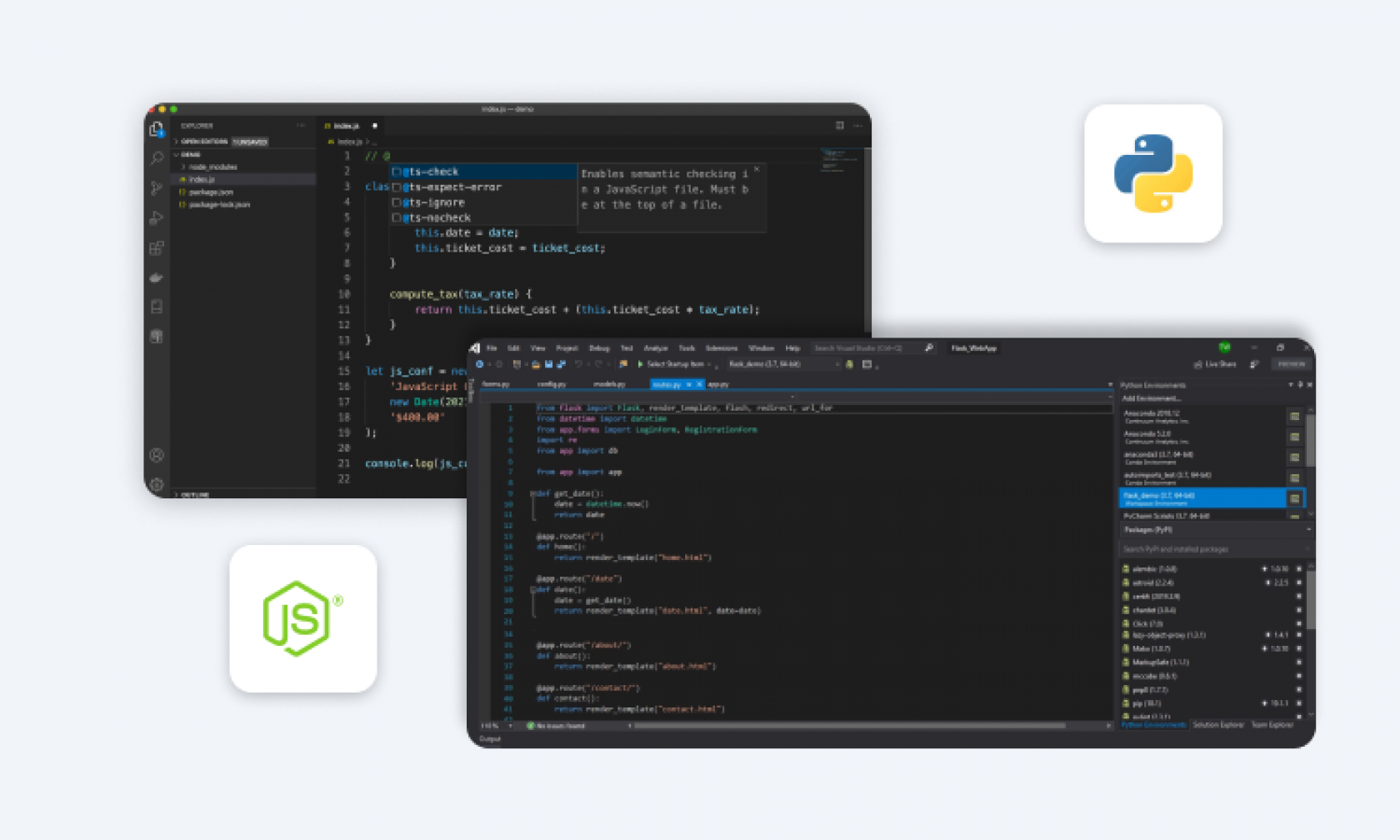Switch to Solution Explorer tab
The height and width of the screenshot is (840, 1400).
[1217, 725]
